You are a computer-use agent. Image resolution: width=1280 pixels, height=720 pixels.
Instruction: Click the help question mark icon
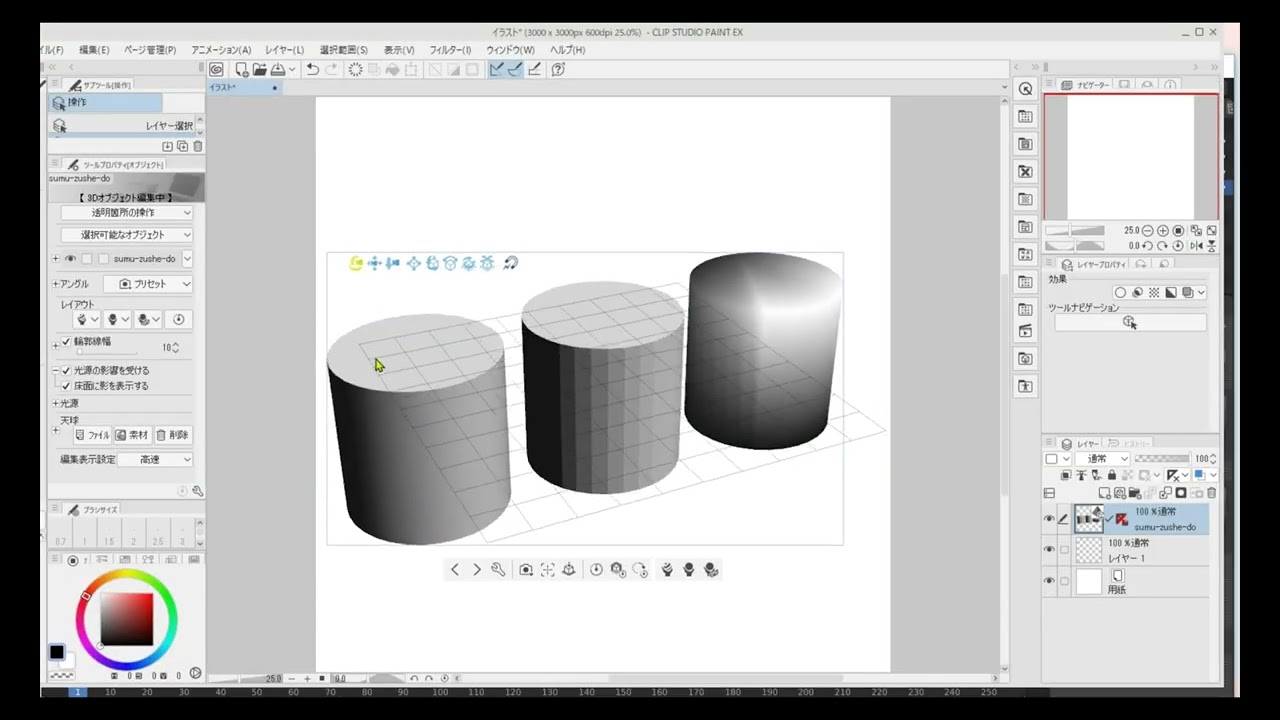pos(558,69)
